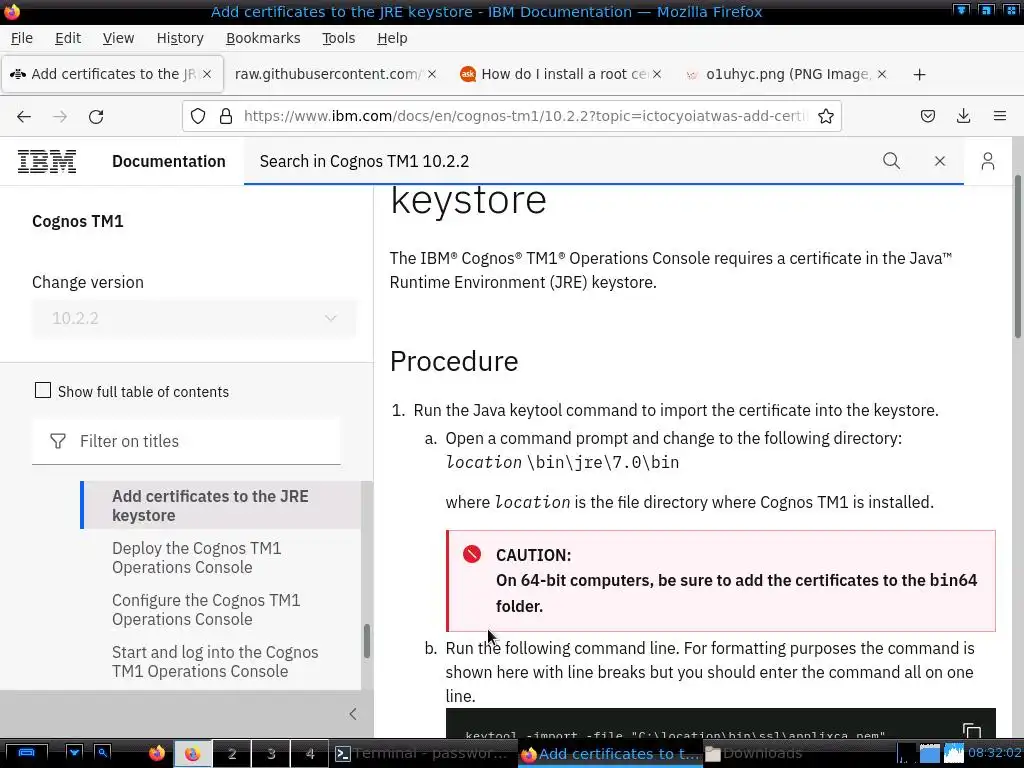Image resolution: width=1024 pixels, height=768 pixels.
Task: Reload the current page
Action: coord(96,116)
